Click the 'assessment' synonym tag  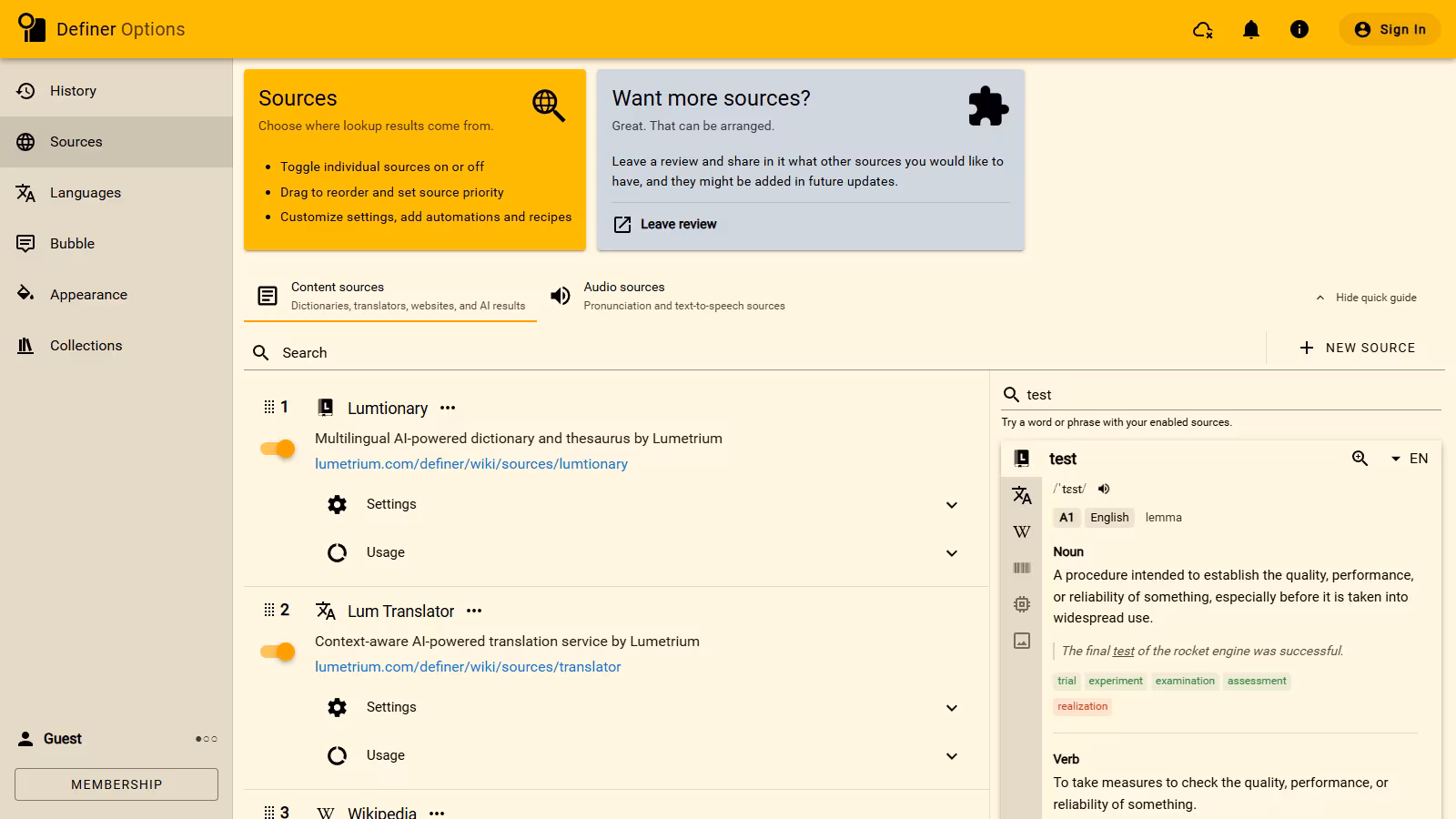pyautogui.click(x=1257, y=681)
